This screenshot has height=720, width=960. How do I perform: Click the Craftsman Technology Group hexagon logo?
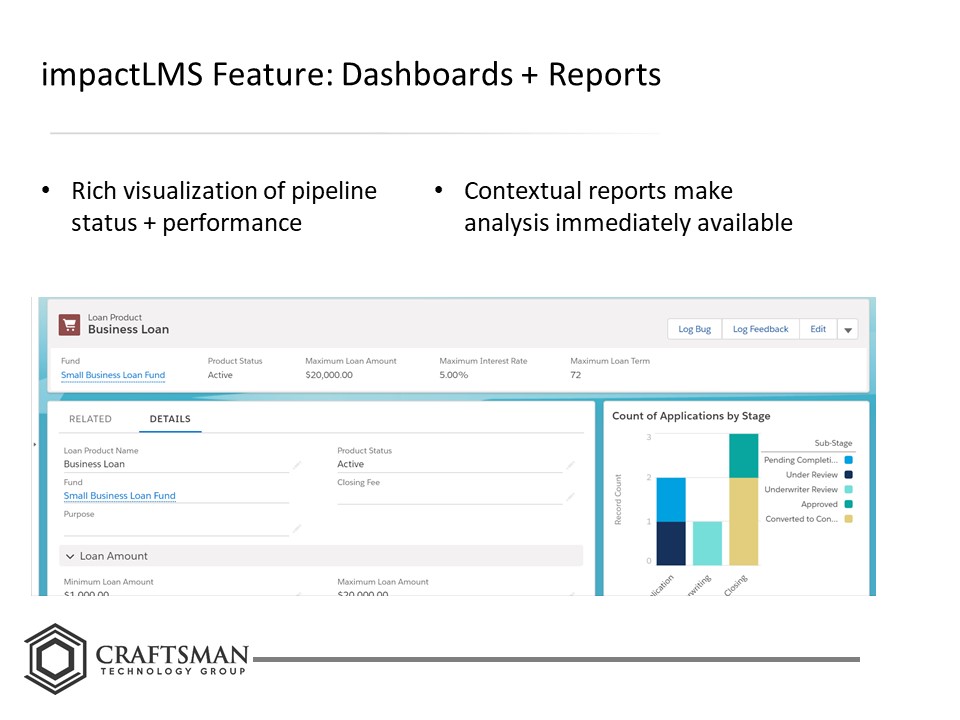[55, 659]
